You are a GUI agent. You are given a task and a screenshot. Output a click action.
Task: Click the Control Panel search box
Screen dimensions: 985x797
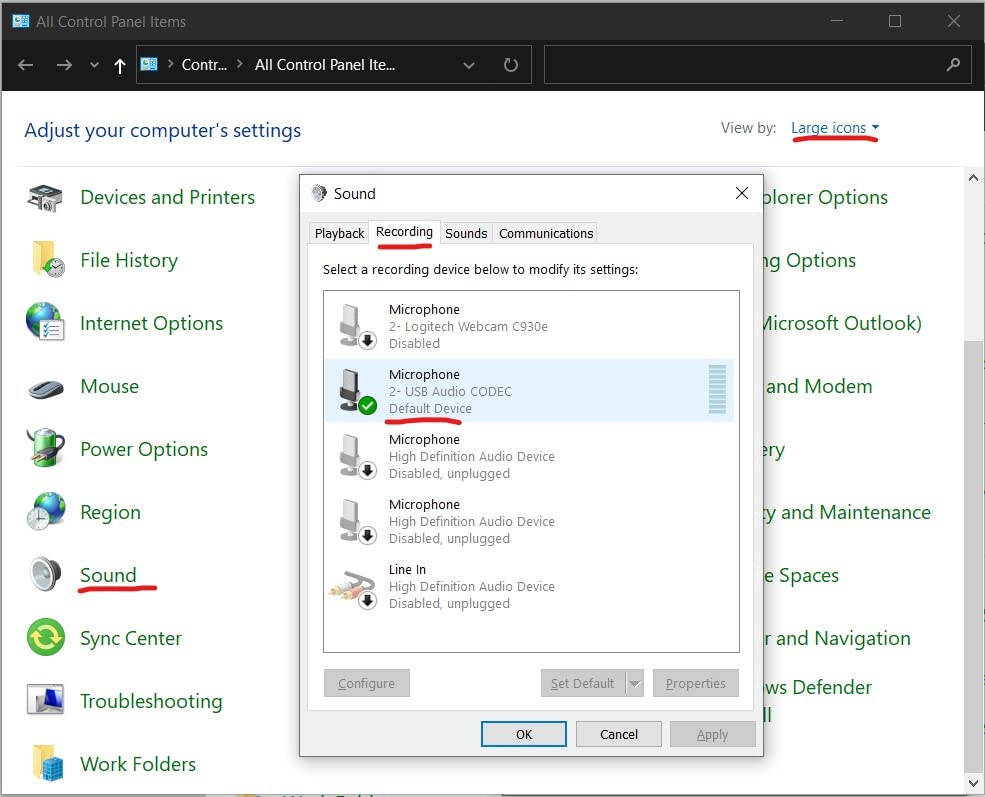coord(745,65)
